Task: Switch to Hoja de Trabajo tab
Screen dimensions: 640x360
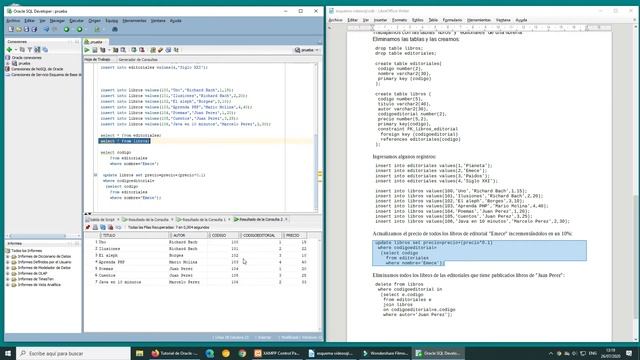Action: pos(97,60)
